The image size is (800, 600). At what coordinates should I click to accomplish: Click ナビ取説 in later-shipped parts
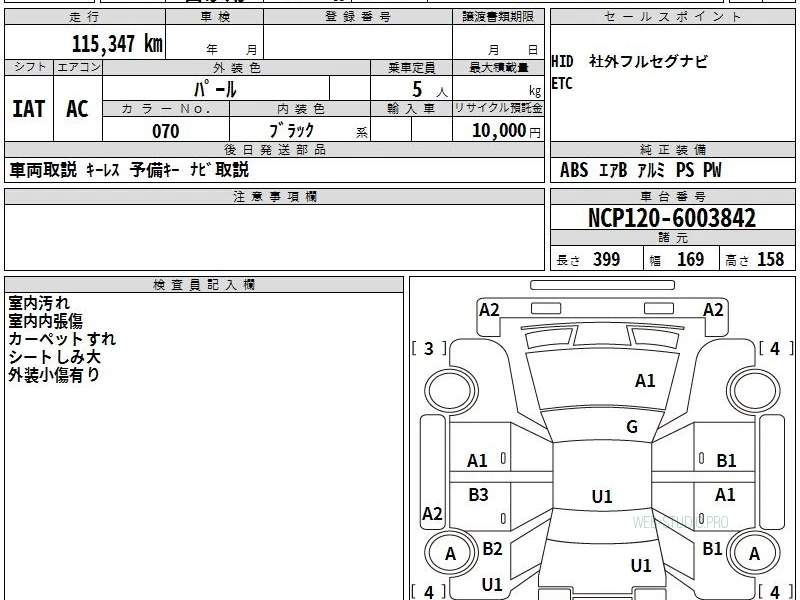coord(219,170)
